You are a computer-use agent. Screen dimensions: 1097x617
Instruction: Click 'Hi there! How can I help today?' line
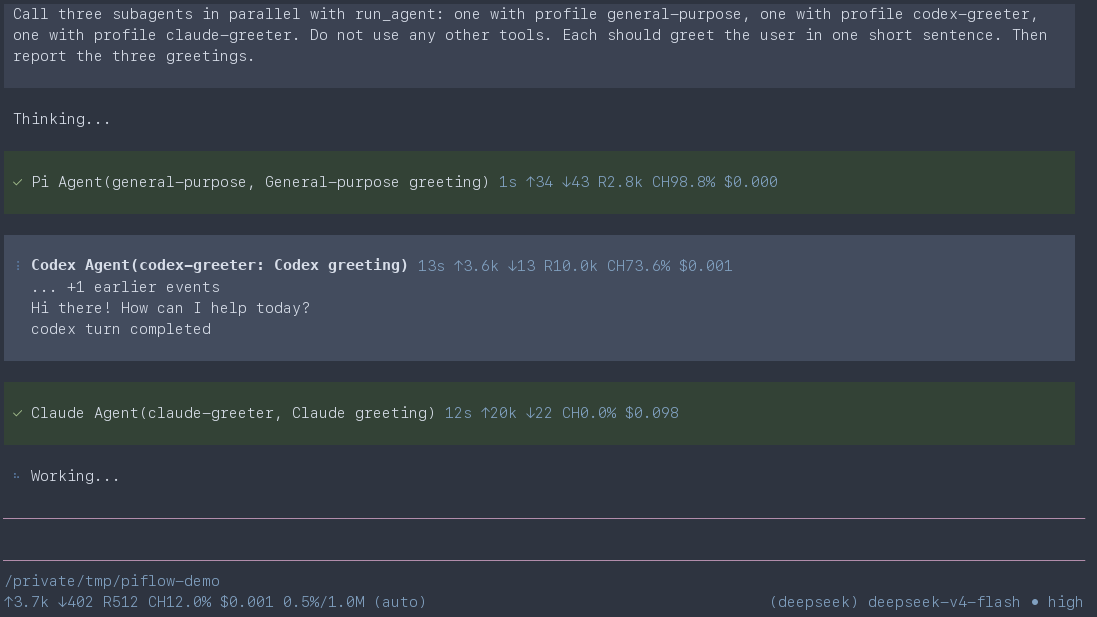(170, 308)
